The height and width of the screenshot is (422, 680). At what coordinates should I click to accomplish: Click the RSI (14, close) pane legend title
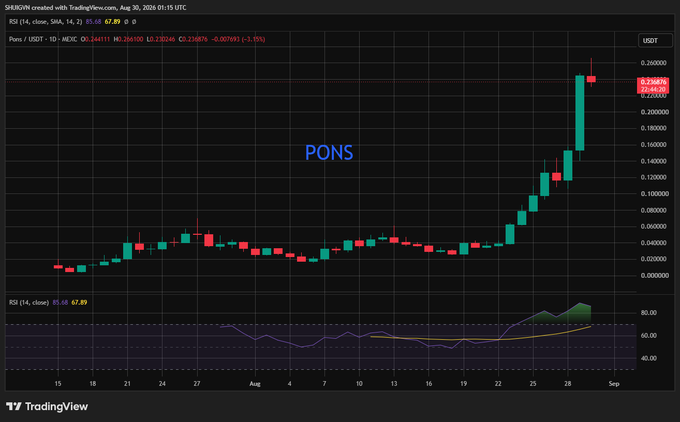(x=29, y=302)
